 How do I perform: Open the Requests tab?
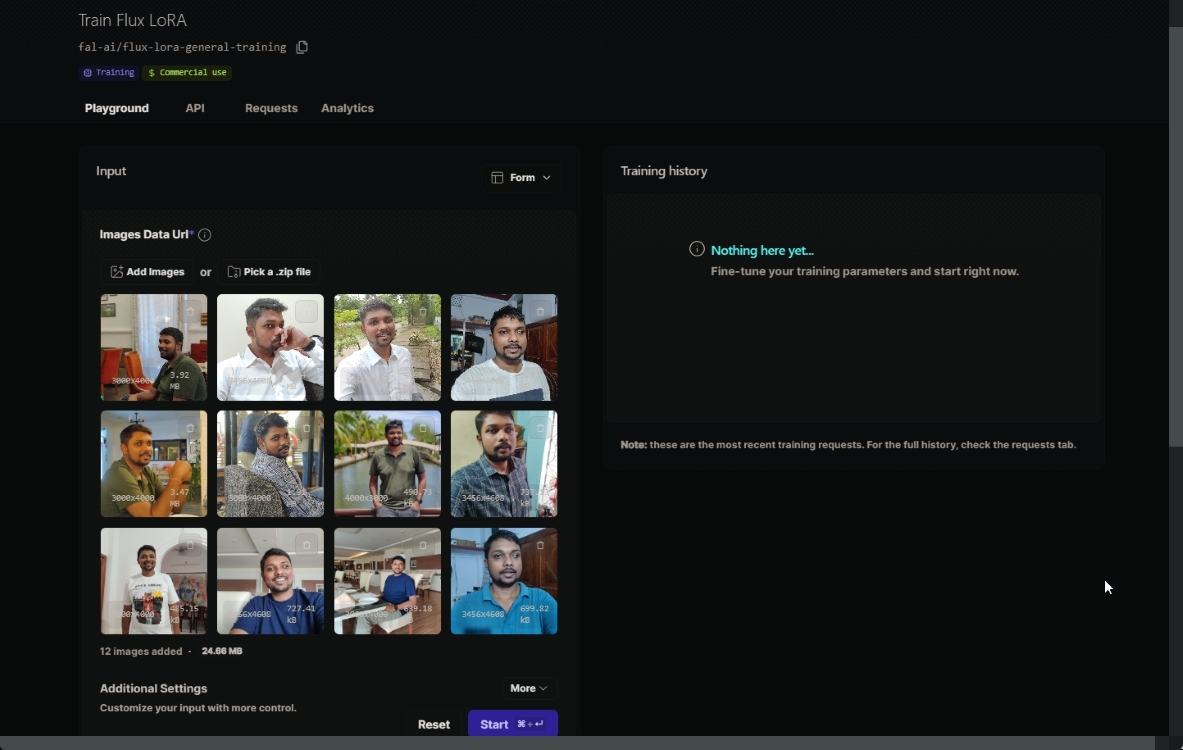coord(271,108)
